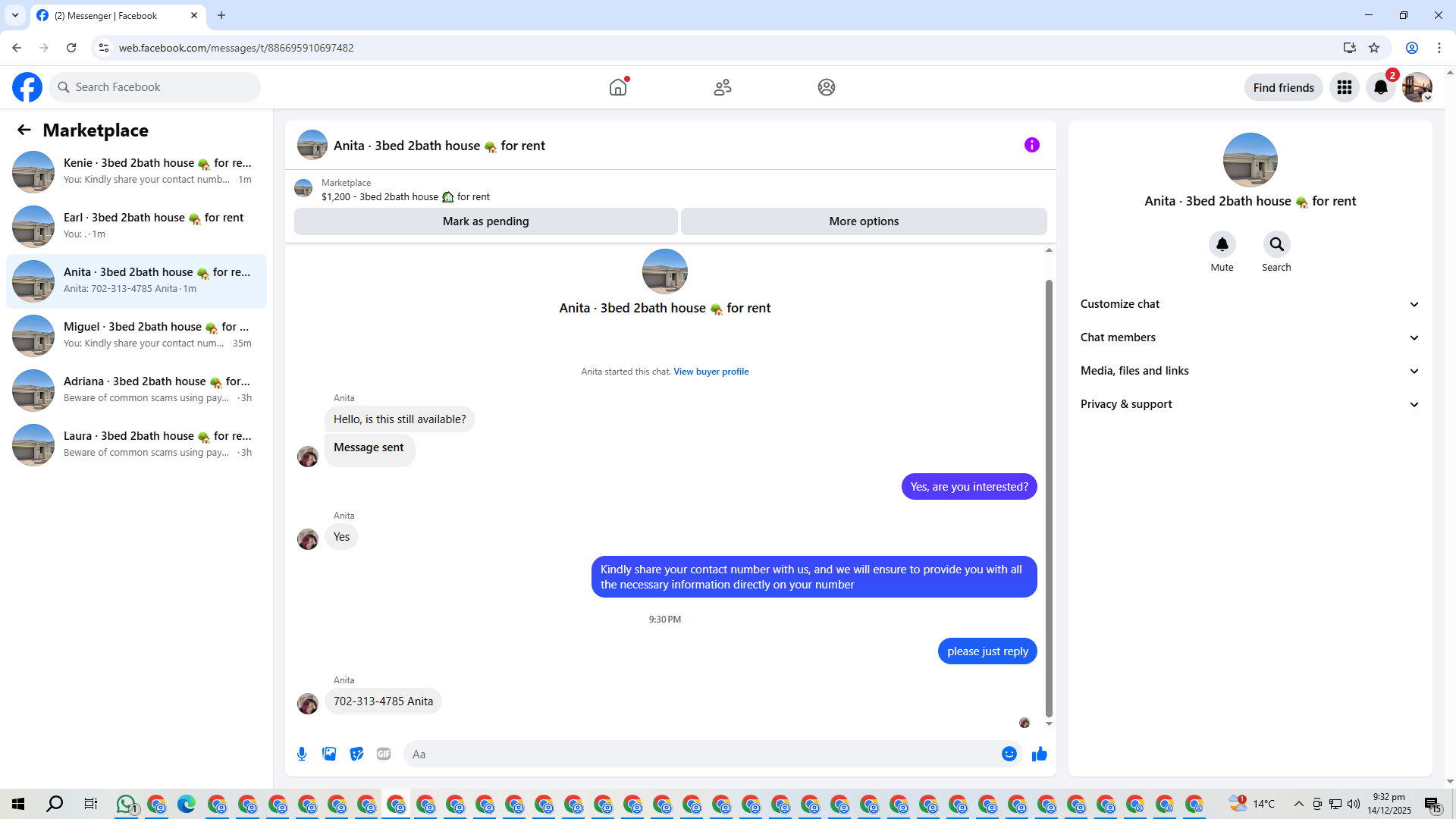Screen dimensions: 1456x819
Task: Open the GIF picker
Action: pos(384,754)
